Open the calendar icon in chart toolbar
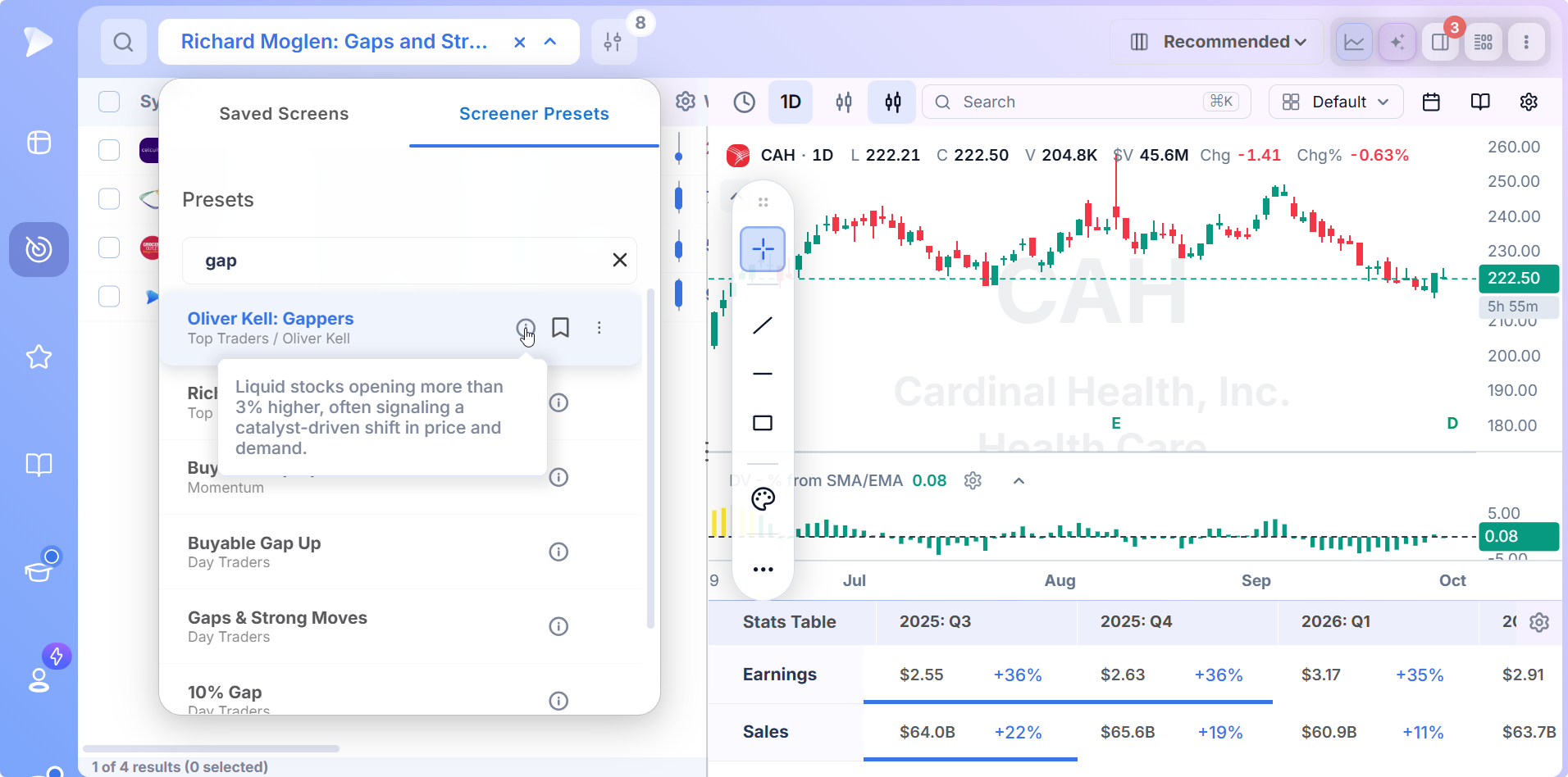This screenshot has height=777, width=1568. [1431, 102]
